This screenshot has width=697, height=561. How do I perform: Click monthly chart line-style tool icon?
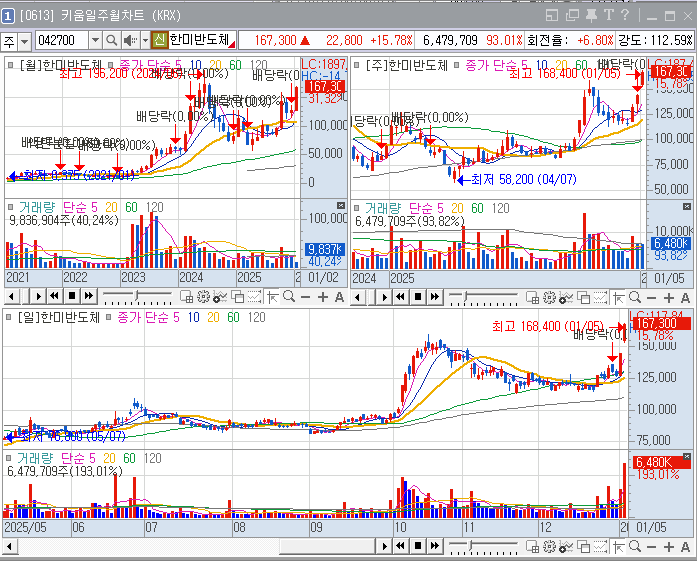point(220,297)
